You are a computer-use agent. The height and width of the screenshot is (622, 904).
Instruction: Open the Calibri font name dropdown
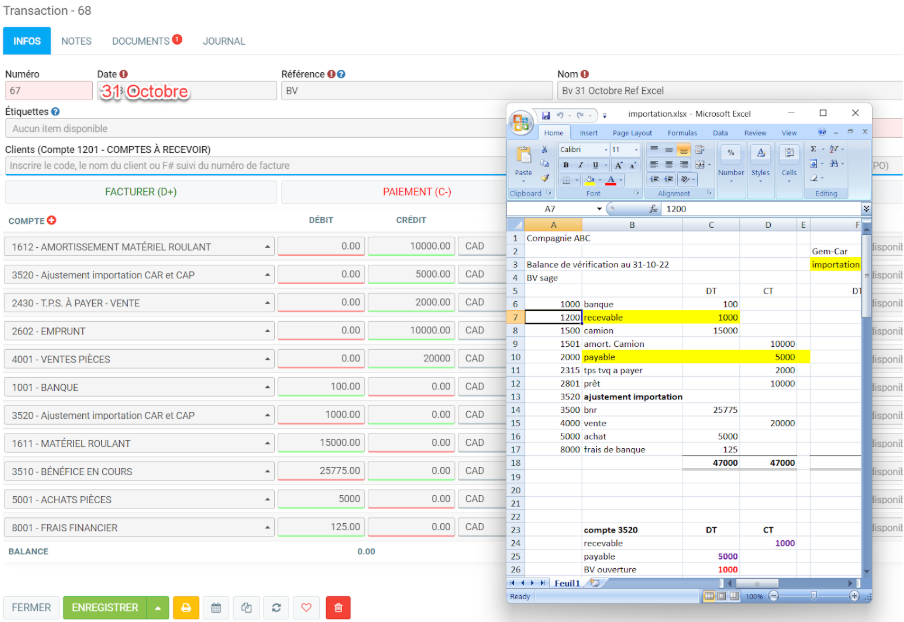click(604, 150)
